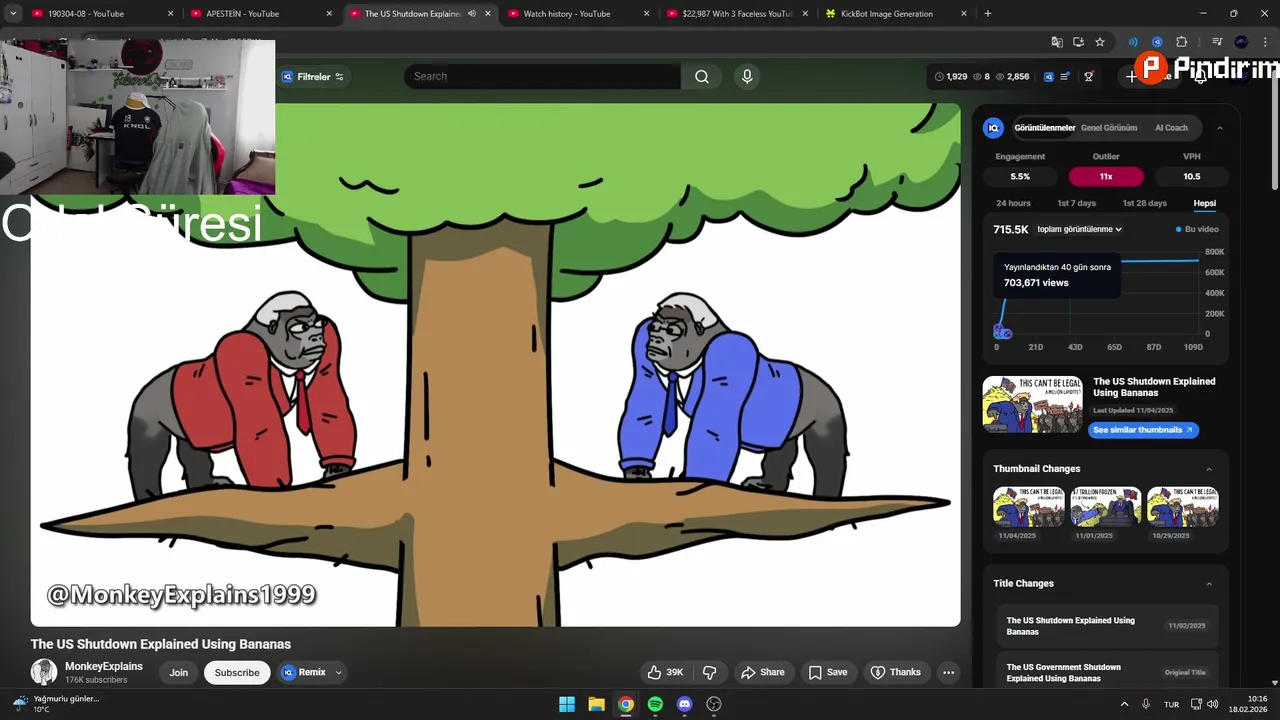This screenshot has height=720, width=1280.
Task: Save video to playlist
Action: point(828,672)
